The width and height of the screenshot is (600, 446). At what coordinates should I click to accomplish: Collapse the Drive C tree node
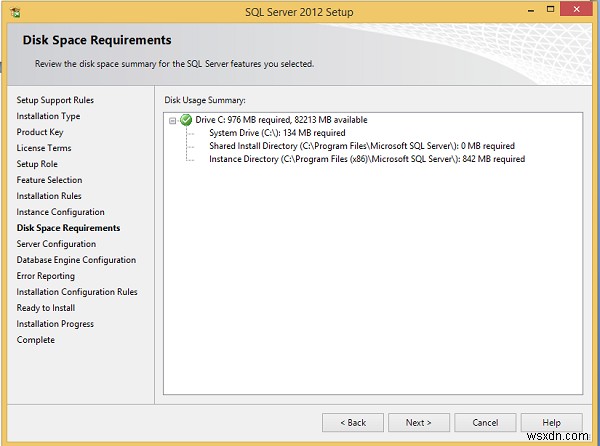[x=173, y=120]
